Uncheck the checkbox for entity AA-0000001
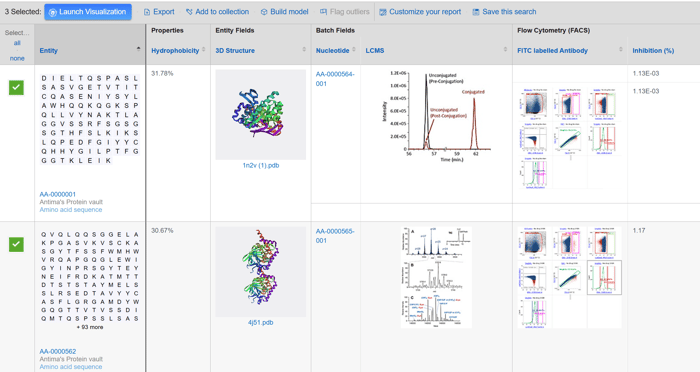700x372 pixels. pyautogui.click(x=17, y=88)
